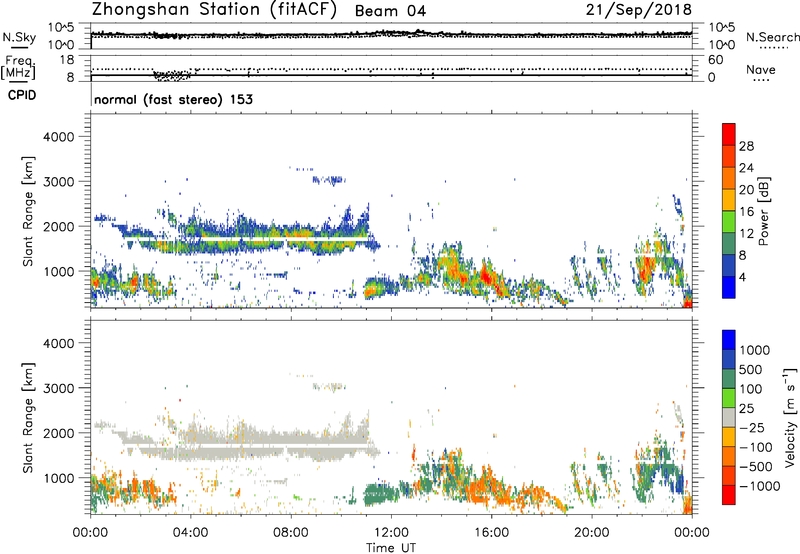Viewport: 800px width, 554px height.
Task: Click 'Slant Range [km]' label of velocity panel
Action: tap(28, 417)
